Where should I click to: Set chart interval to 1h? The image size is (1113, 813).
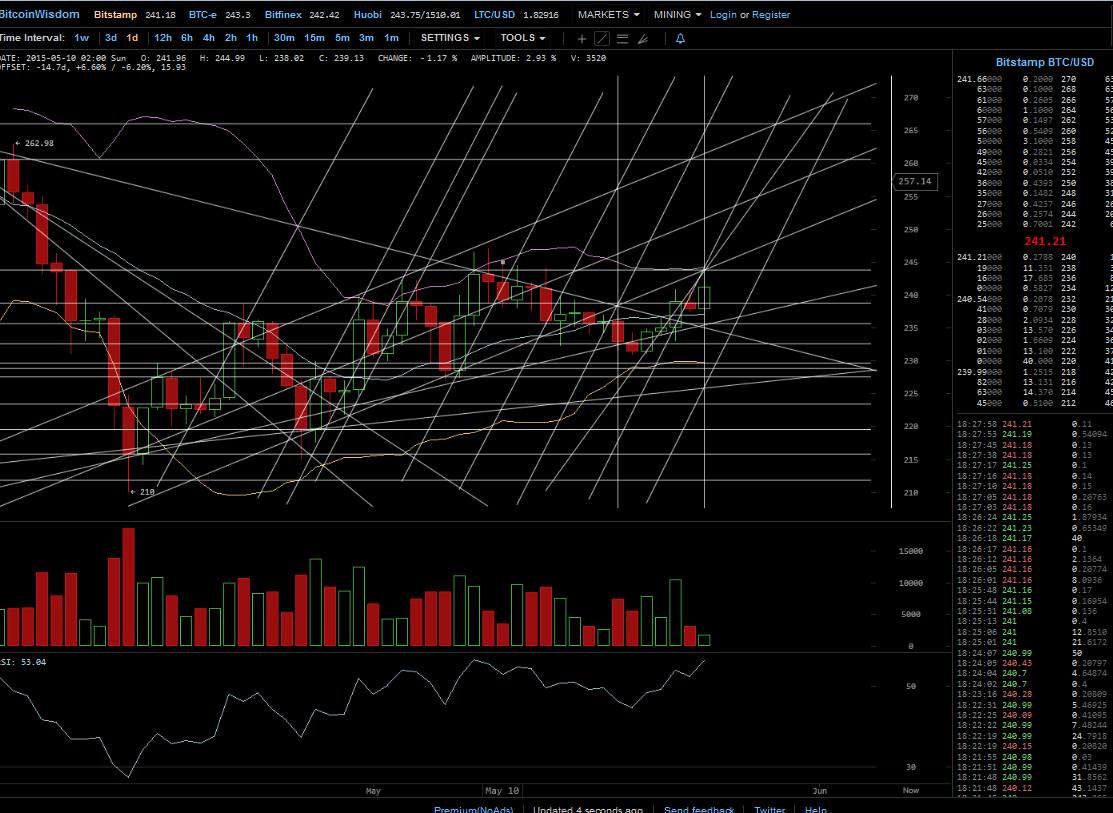tap(252, 38)
